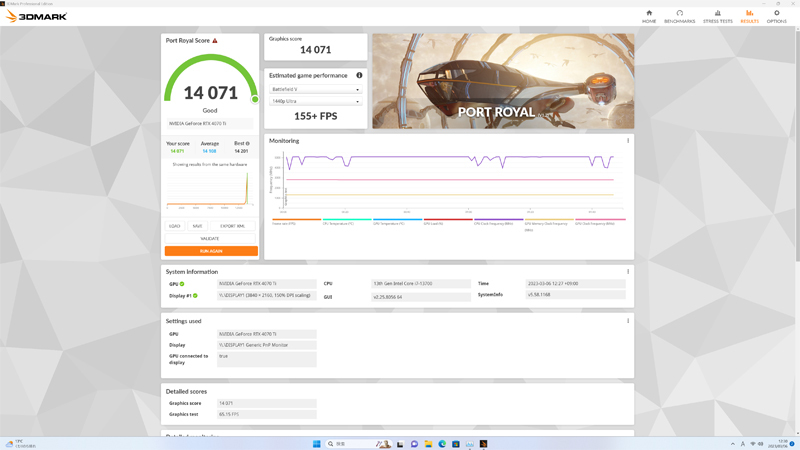
Task: Click the green GPU status check icon
Action: [182, 284]
